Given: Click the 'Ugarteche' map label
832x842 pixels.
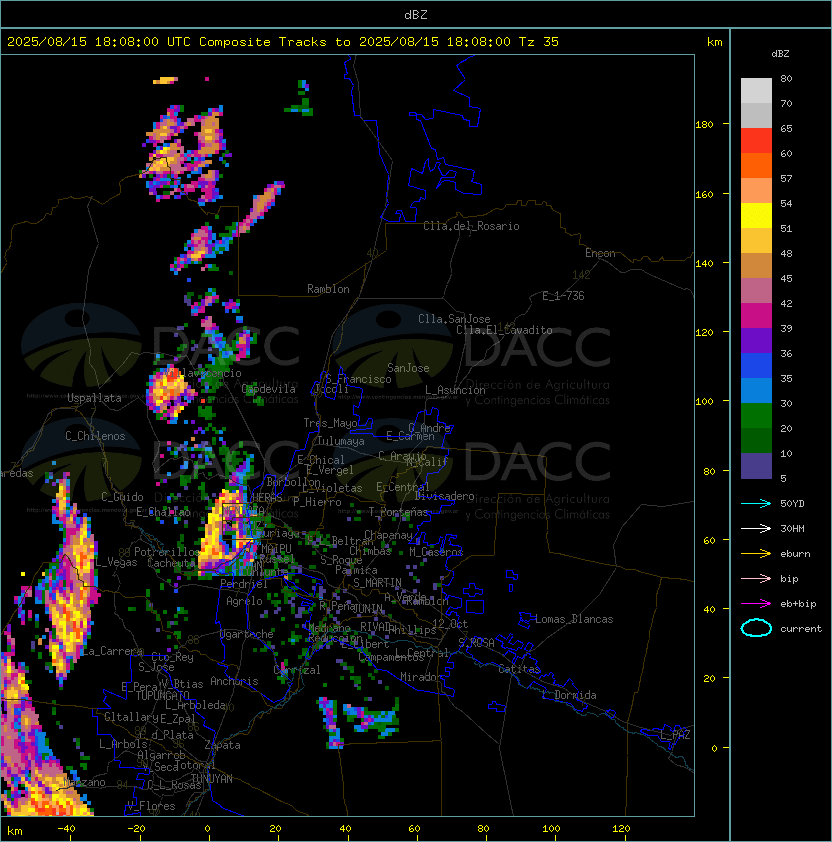Looking at the screenshot, I should coord(247,634).
